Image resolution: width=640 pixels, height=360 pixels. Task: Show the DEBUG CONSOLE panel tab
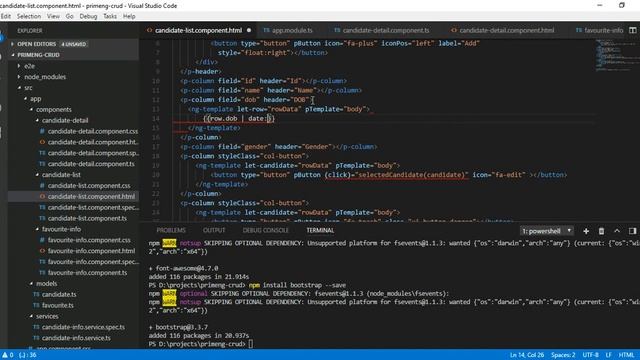coord(265,231)
